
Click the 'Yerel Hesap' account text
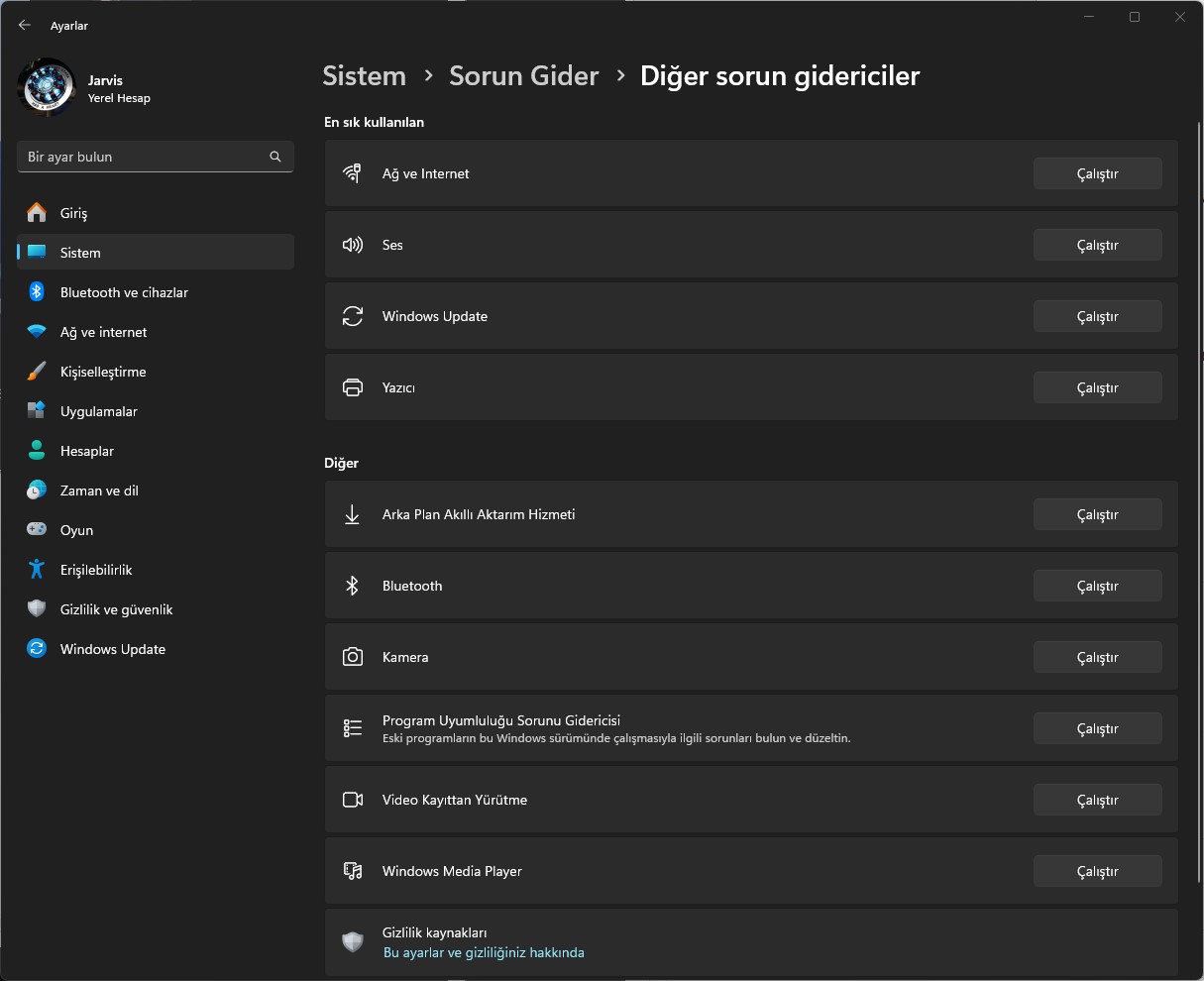119,99
